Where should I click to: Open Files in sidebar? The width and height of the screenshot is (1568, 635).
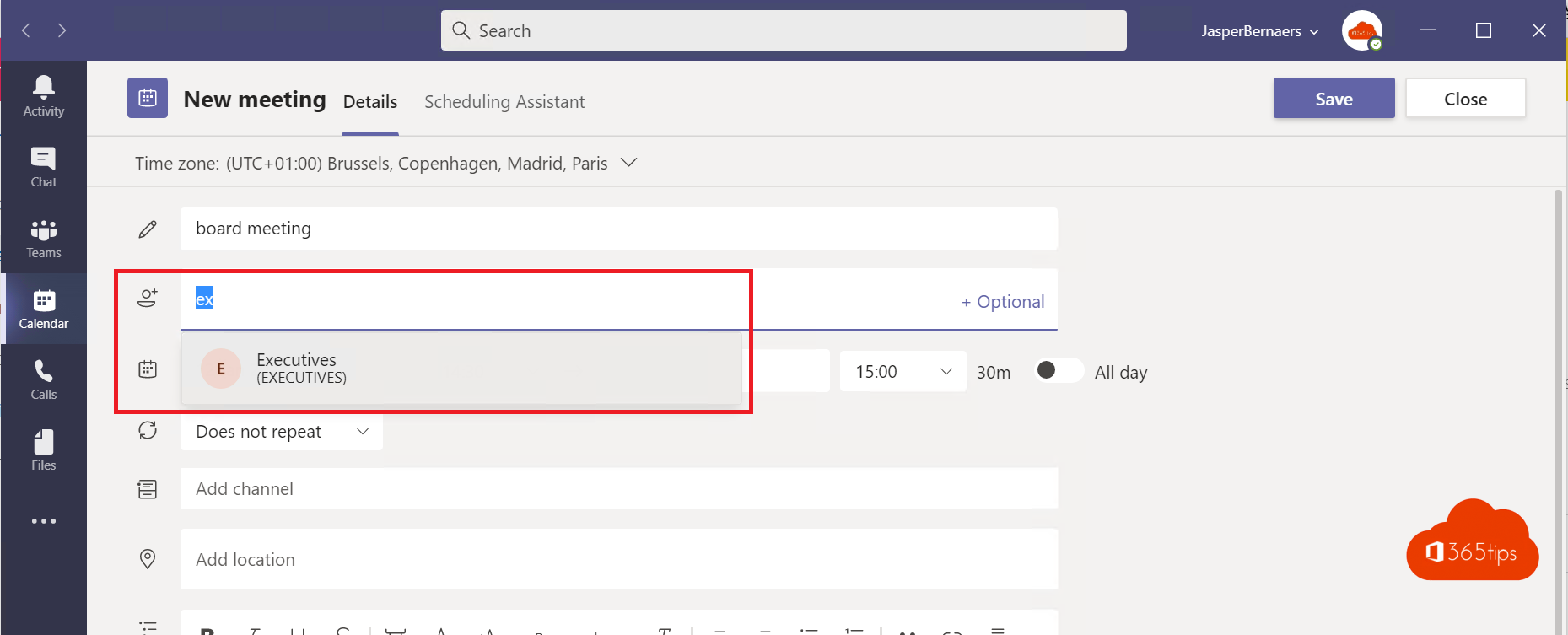[44, 450]
